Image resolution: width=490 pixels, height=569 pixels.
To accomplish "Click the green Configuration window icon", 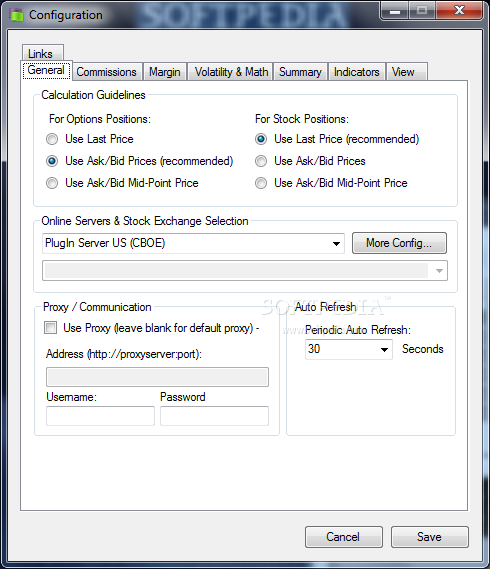I will point(16,15).
